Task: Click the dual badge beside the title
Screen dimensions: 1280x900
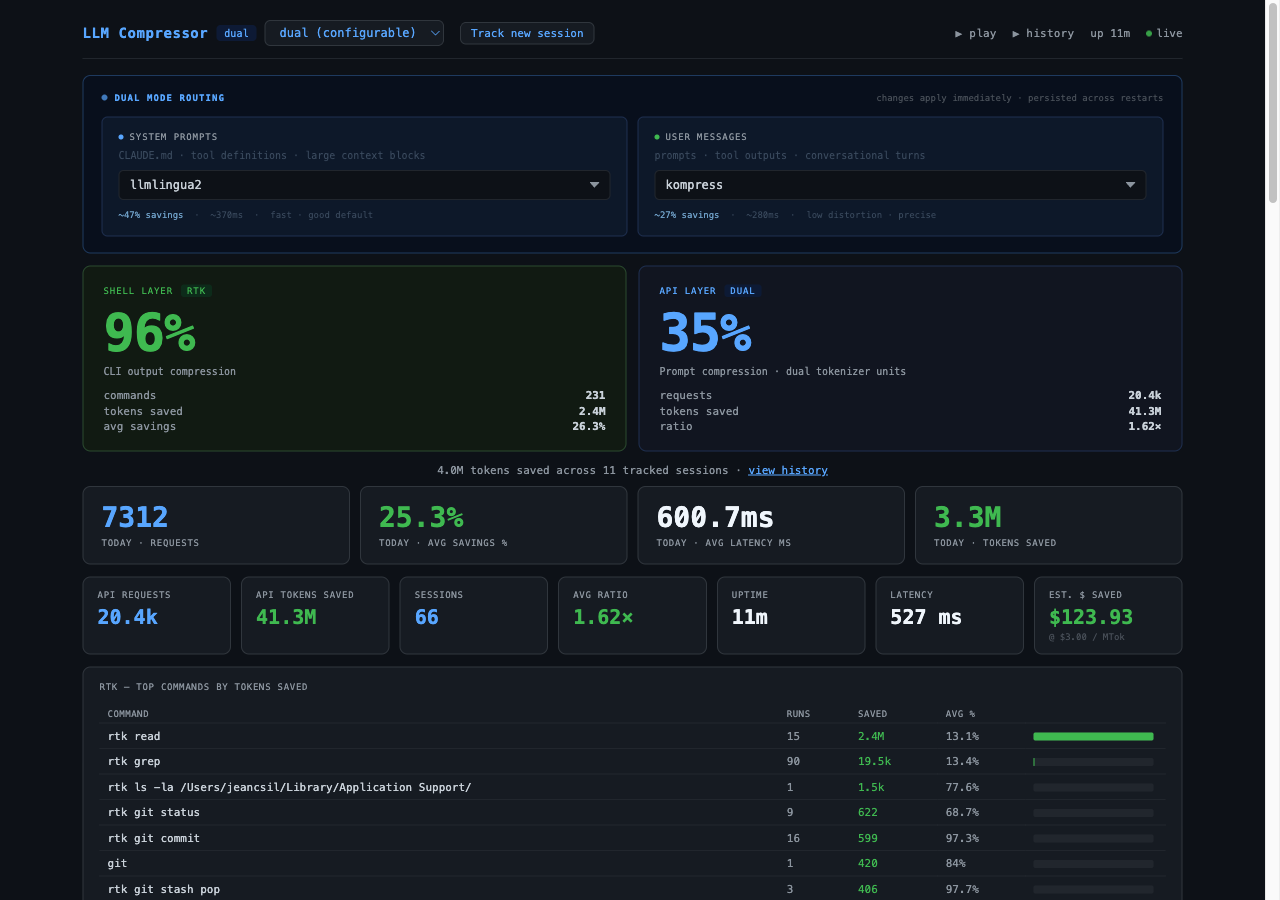Action: [237, 33]
